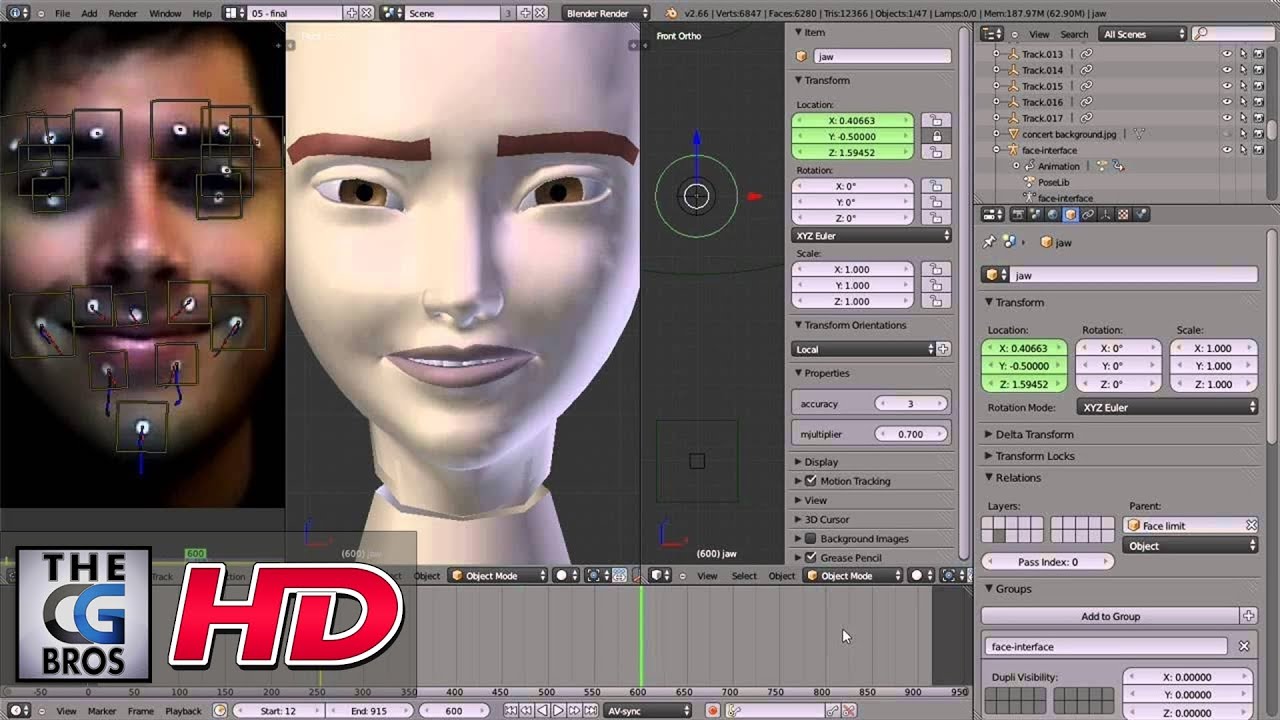Screen dimensions: 1280x720
Task: Toggle lock on Rotation X
Action: [x=936, y=186]
